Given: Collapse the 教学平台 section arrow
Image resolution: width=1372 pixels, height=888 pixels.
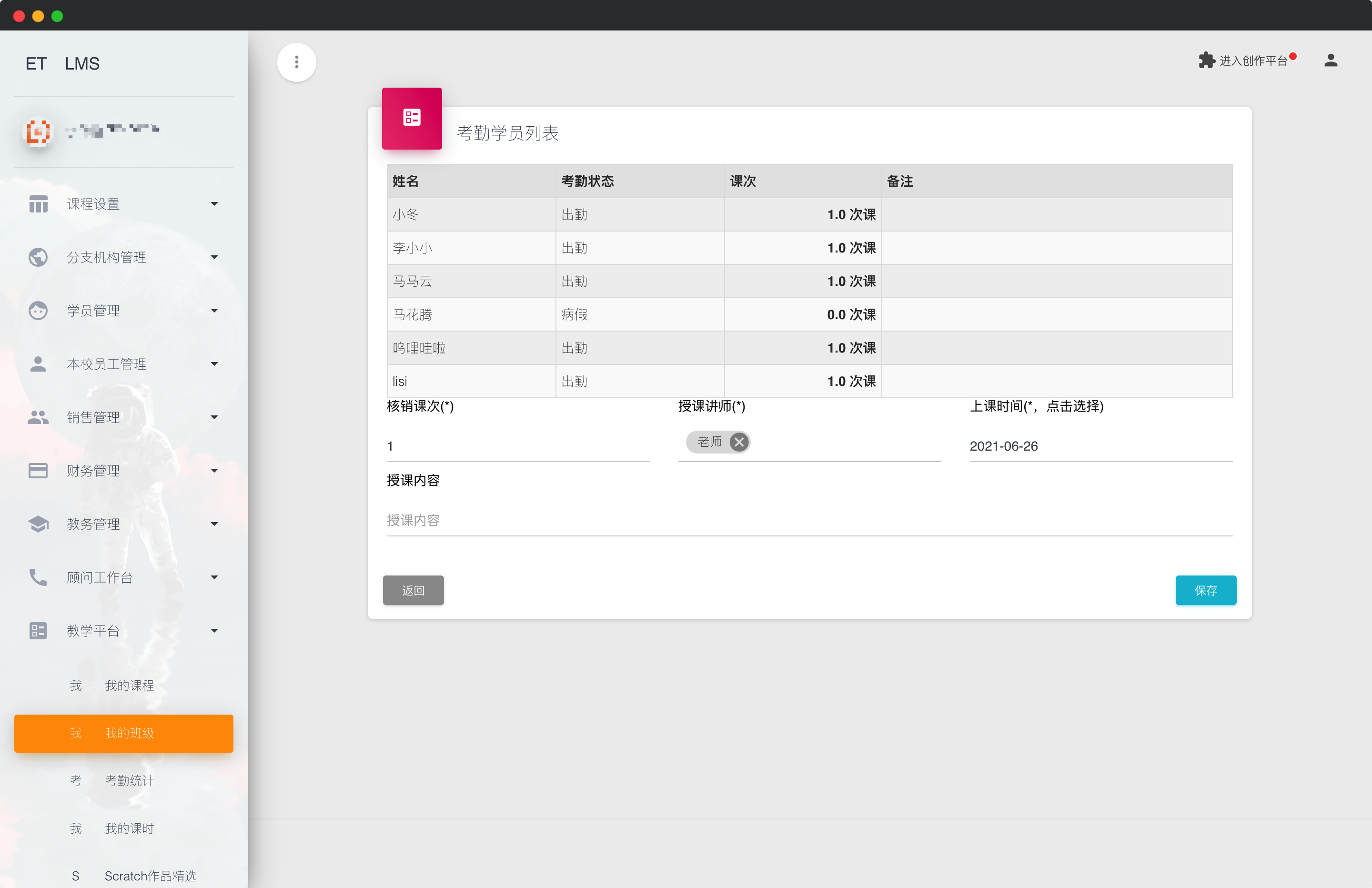Looking at the screenshot, I should click(x=214, y=631).
